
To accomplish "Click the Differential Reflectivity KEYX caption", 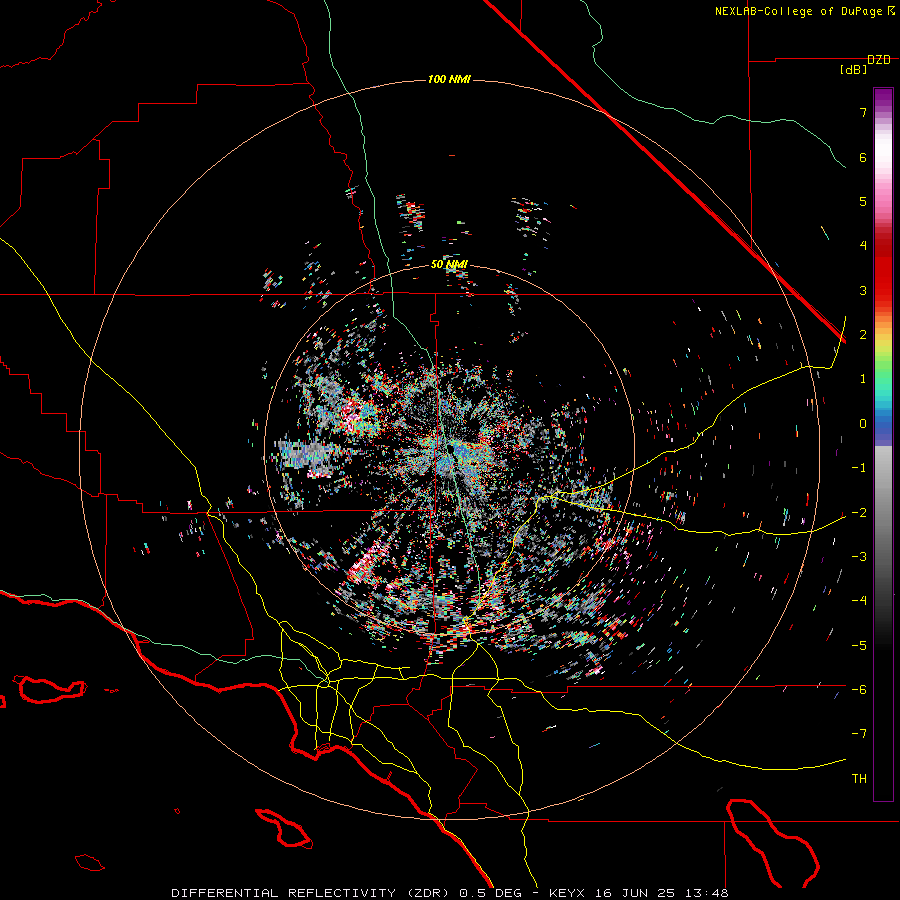I will 450,893.
